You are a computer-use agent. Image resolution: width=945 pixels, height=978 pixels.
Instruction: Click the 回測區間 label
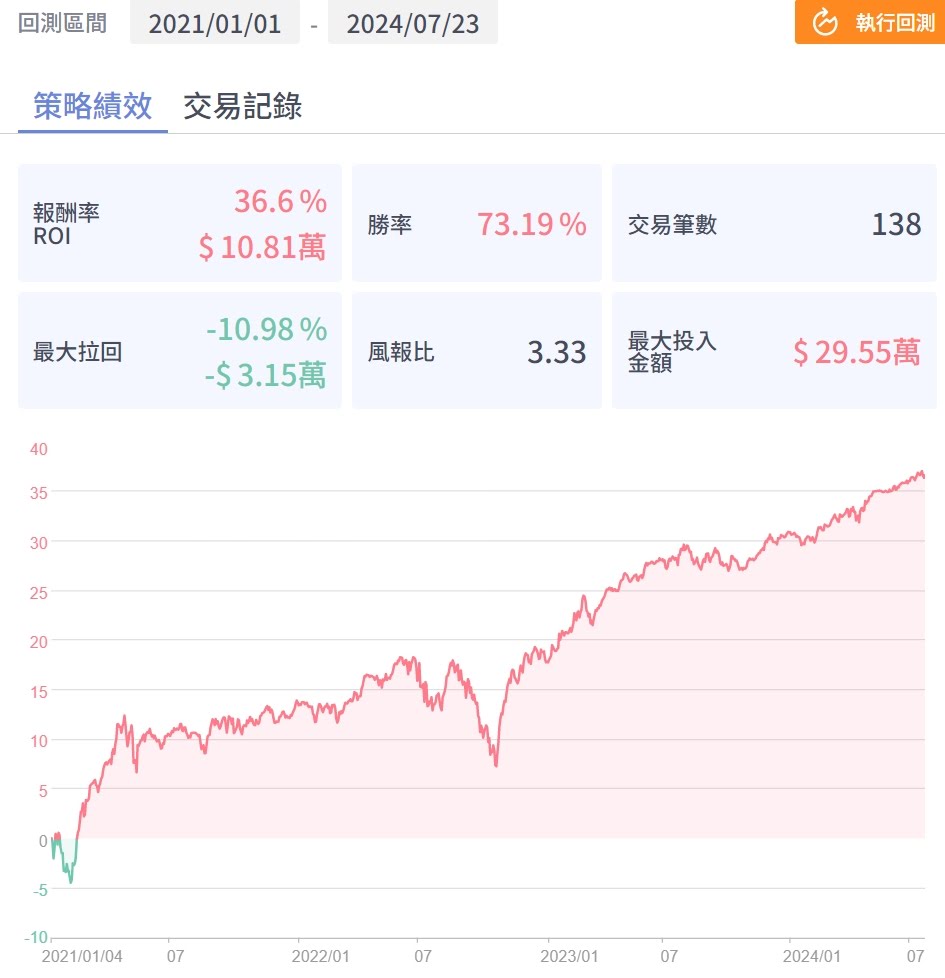click(x=62, y=23)
